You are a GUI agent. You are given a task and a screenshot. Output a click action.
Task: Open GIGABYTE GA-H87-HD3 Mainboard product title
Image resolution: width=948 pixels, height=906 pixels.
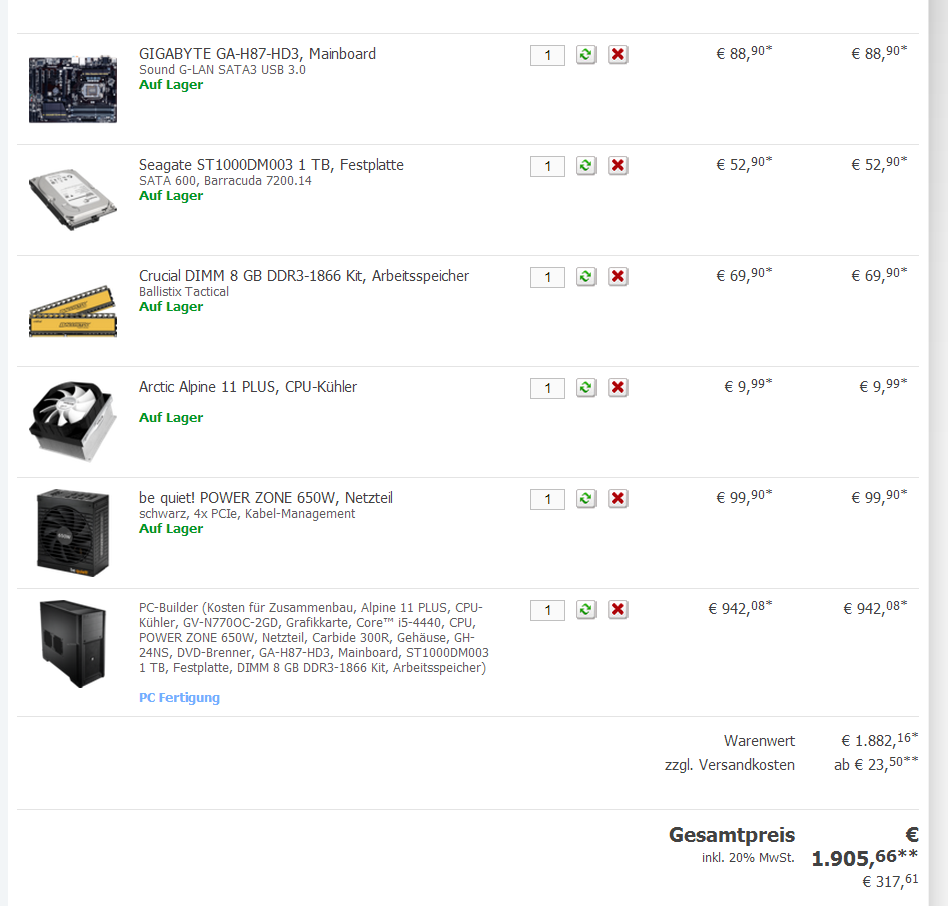coord(257,54)
